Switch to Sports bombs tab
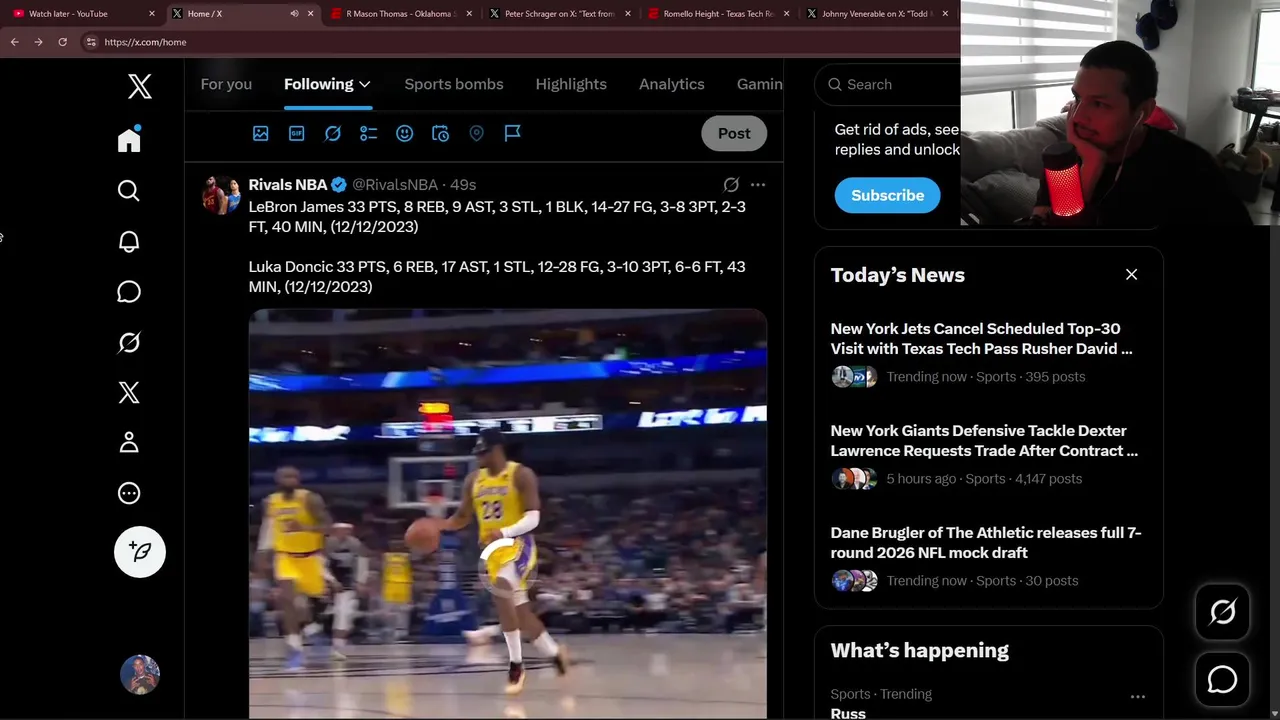This screenshot has height=720, width=1280. (454, 84)
